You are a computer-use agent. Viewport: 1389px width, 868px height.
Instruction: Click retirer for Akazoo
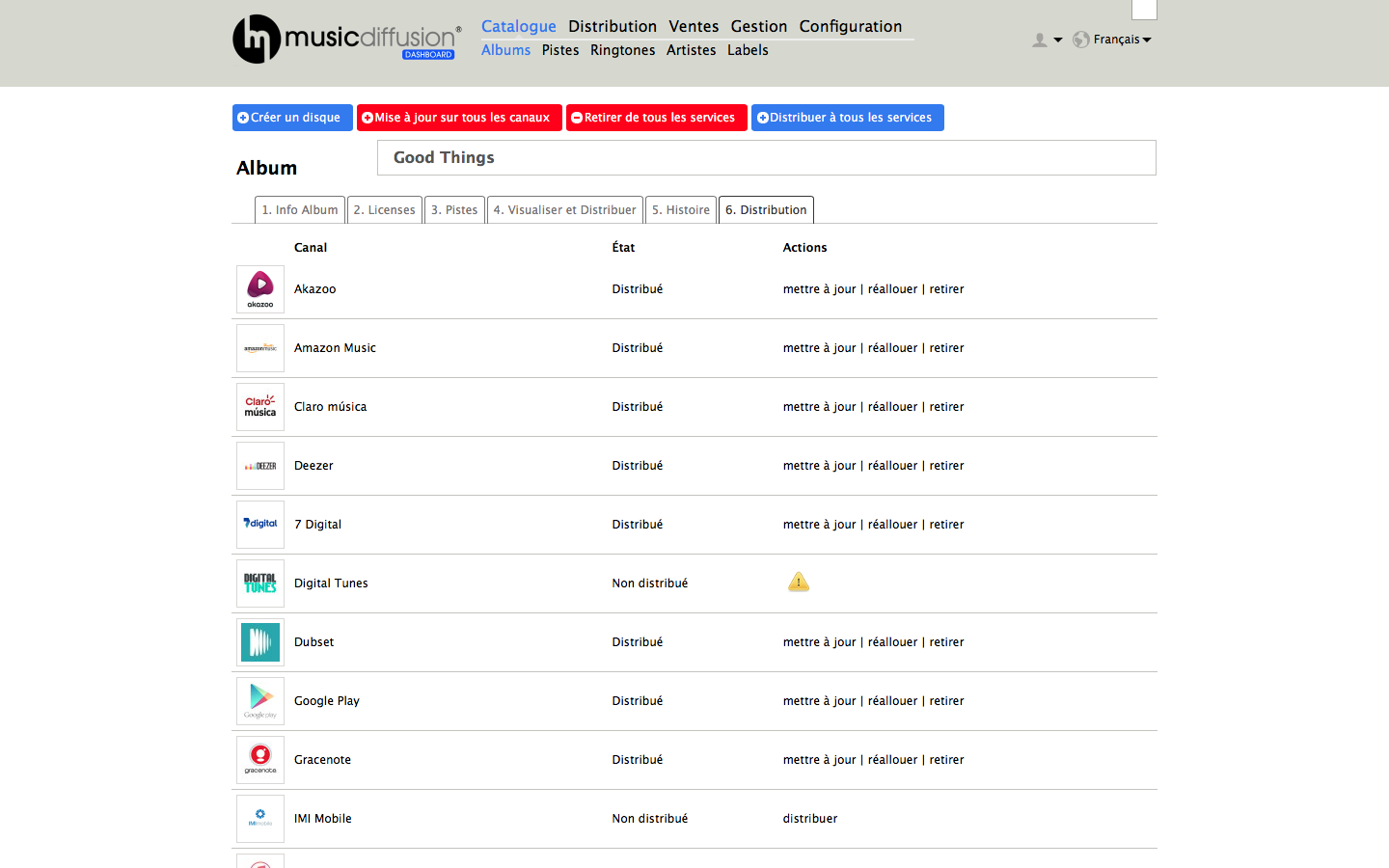tap(946, 289)
